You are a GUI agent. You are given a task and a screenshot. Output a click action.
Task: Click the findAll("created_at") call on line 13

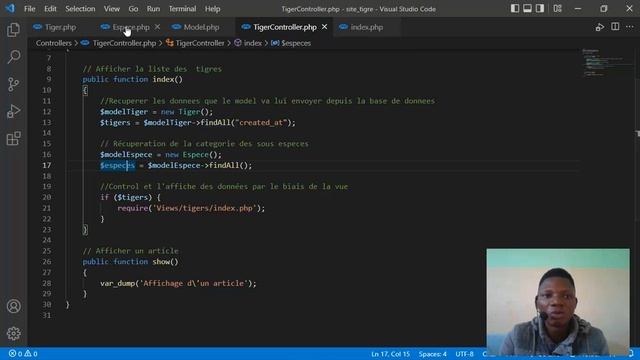pyautogui.click(x=247, y=122)
